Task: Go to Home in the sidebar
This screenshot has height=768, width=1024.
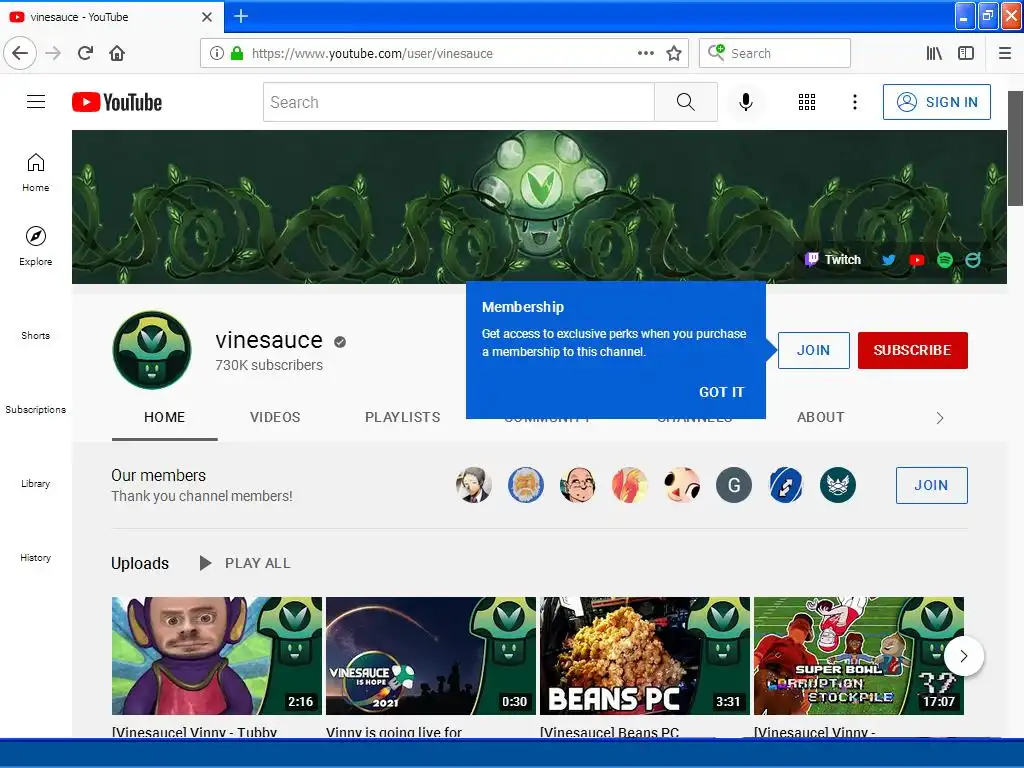Action: tap(36, 172)
